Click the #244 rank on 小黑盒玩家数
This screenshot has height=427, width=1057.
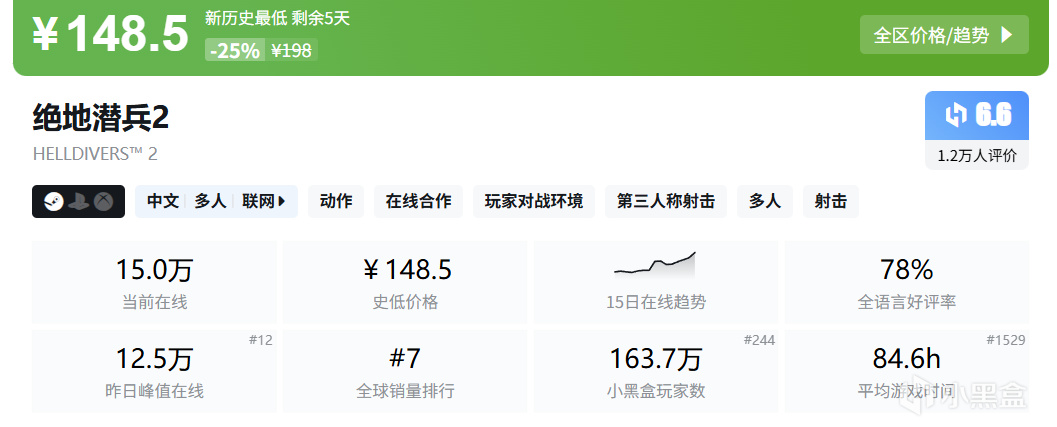point(759,340)
